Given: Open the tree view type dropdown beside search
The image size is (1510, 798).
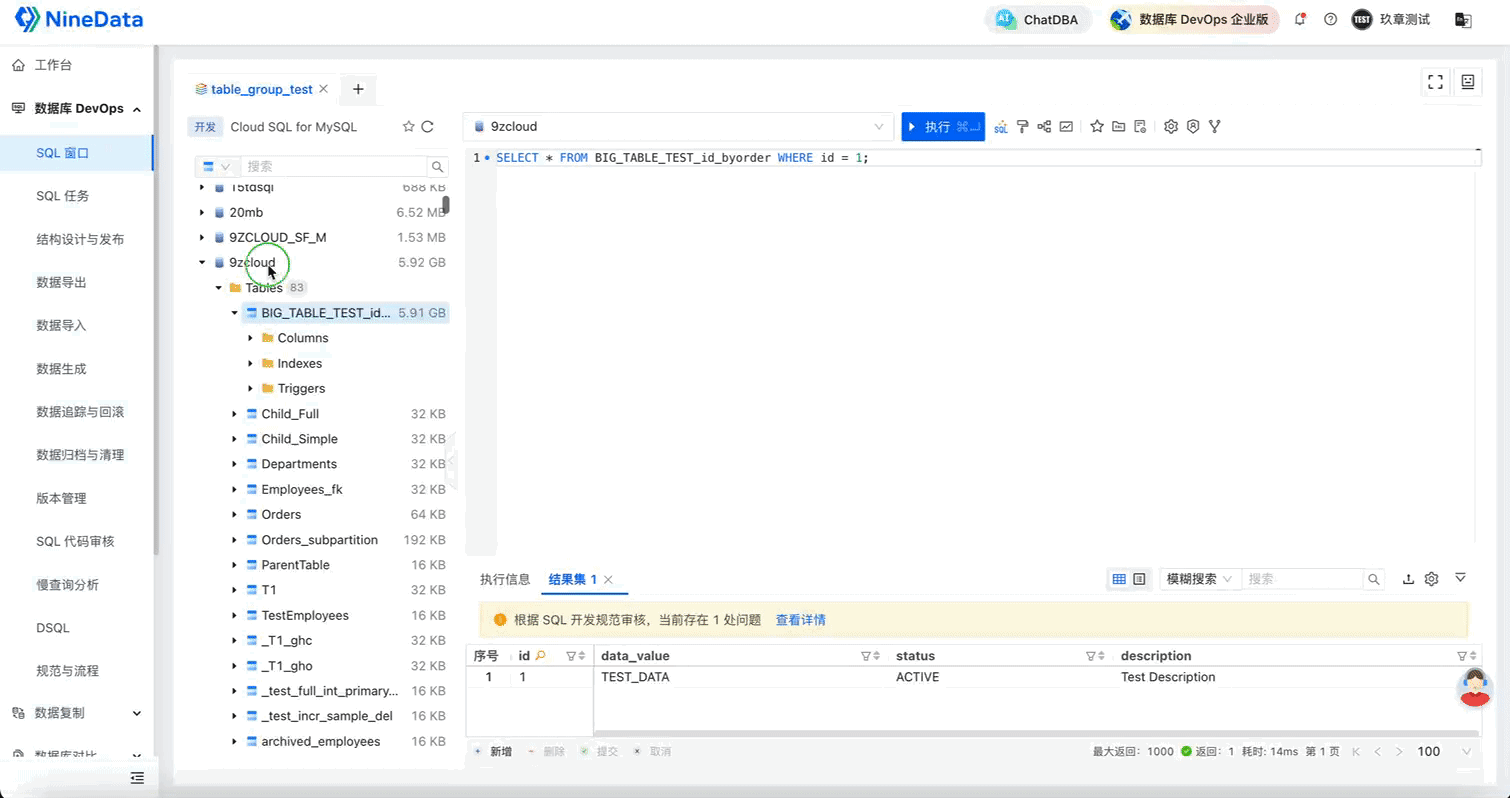Looking at the screenshot, I should coord(216,167).
